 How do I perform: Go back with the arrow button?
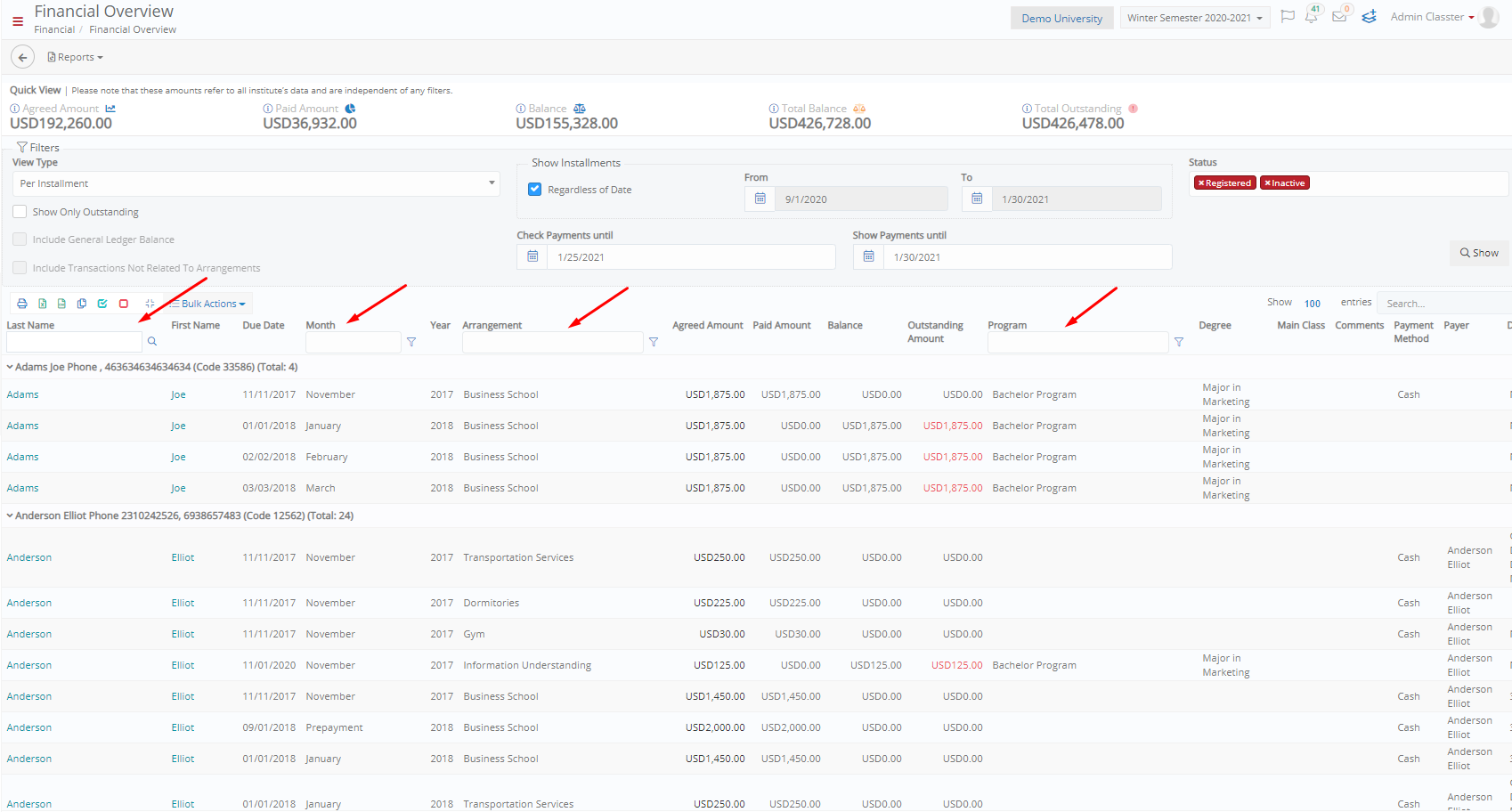pyautogui.click(x=22, y=57)
